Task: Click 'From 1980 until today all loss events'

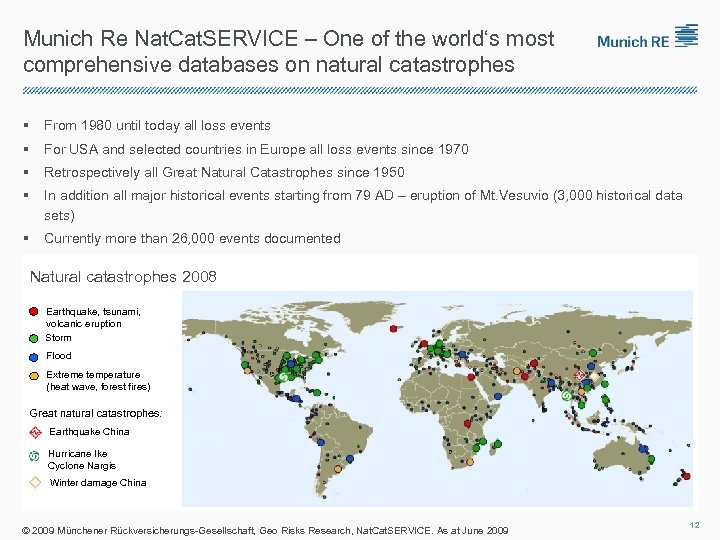Action: click(x=157, y=125)
